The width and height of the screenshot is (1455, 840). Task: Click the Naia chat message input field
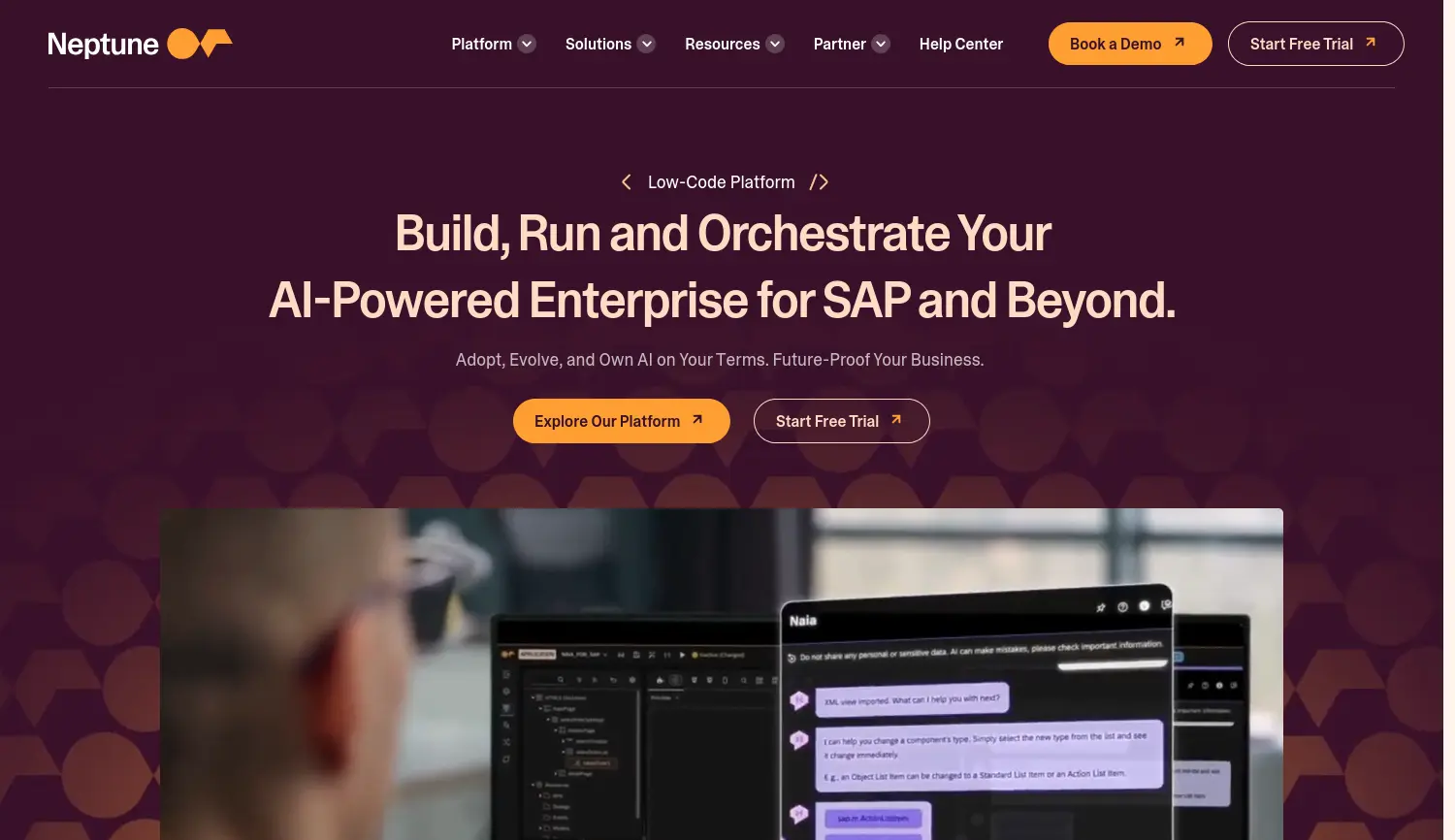tap(1111, 663)
